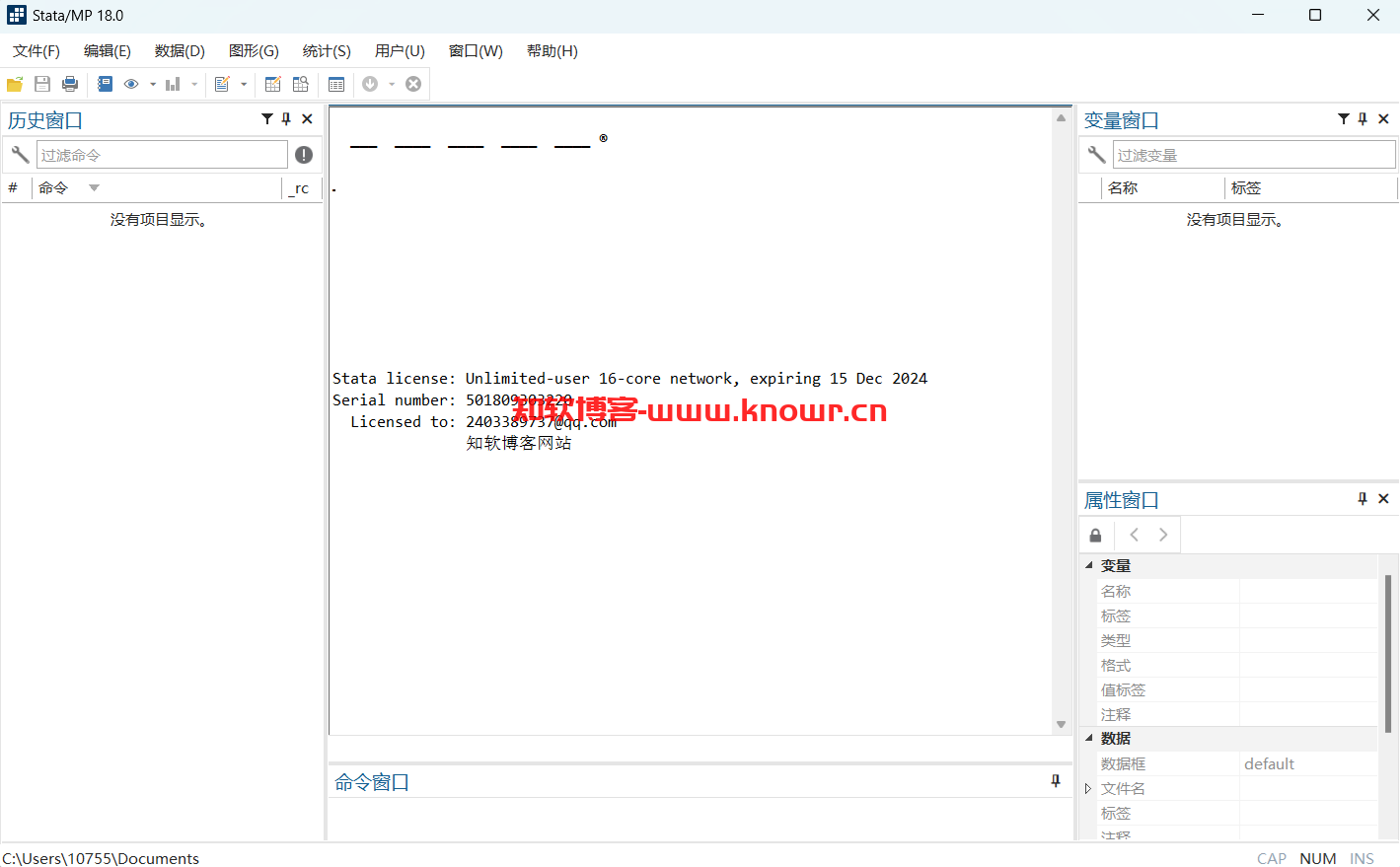1400x867 pixels.
Task: Click the 数据框 default value
Action: [1269, 763]
